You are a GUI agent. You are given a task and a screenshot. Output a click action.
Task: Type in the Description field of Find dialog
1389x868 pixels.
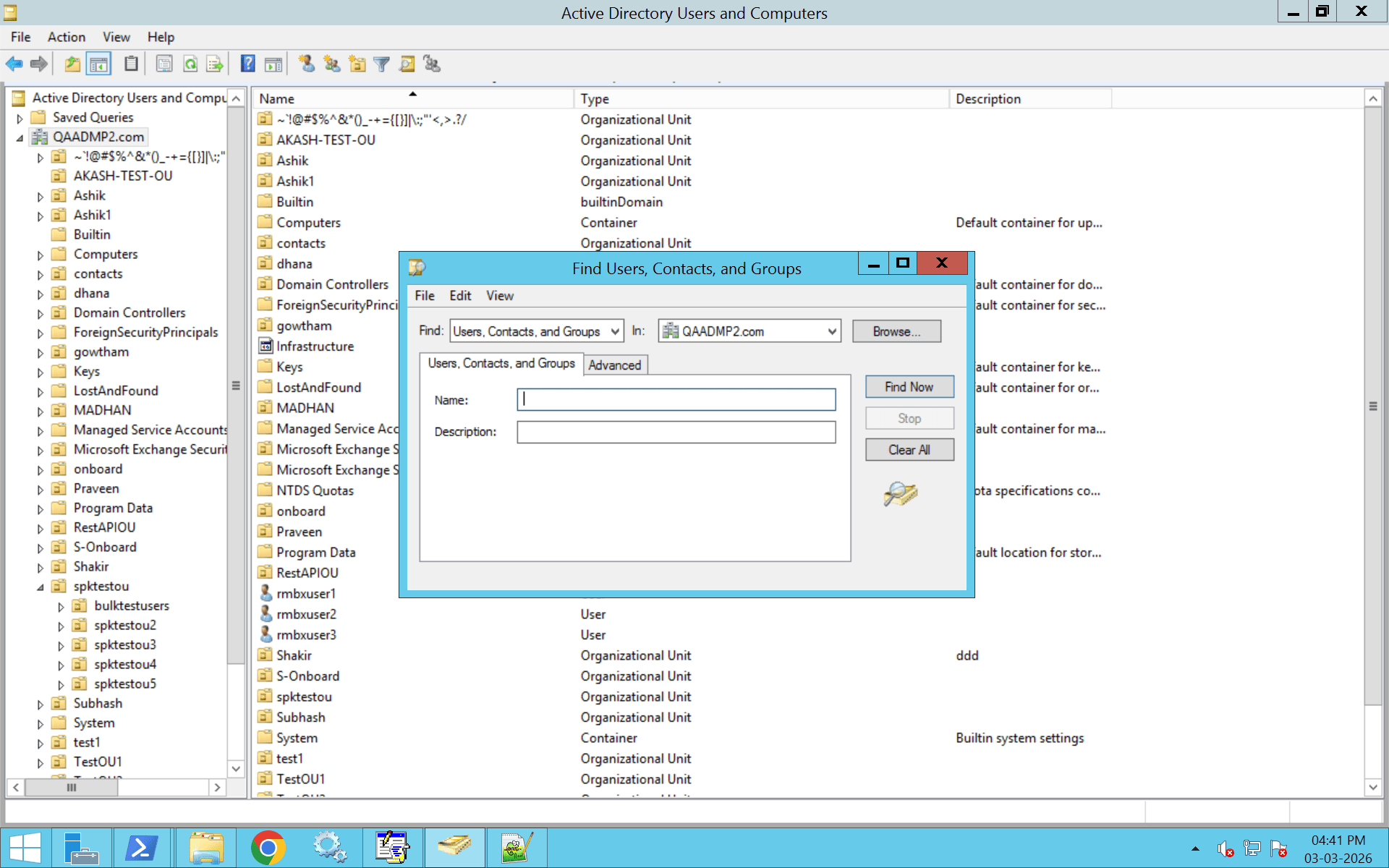tap(675, 432)
